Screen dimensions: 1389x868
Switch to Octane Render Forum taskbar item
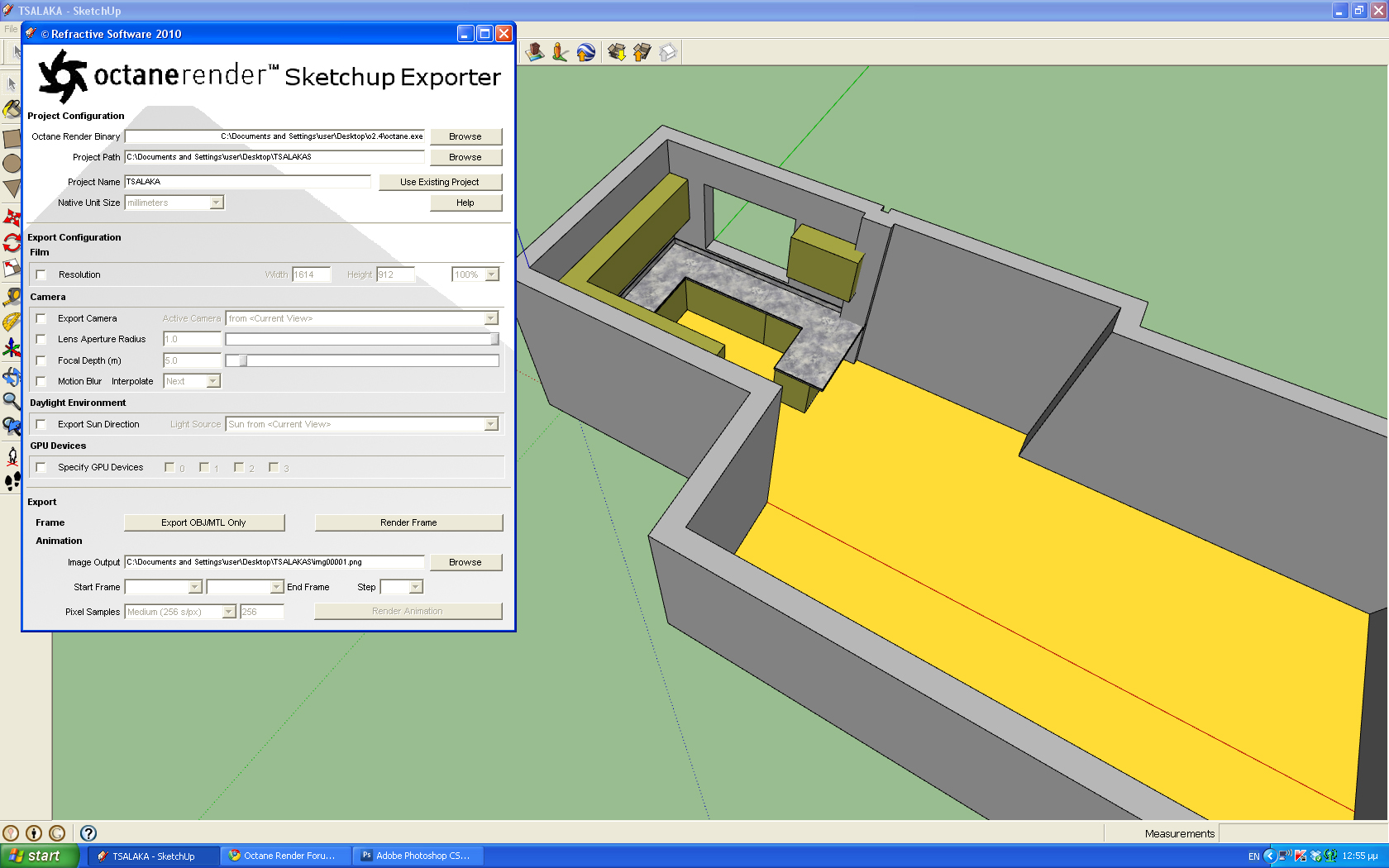286,856
